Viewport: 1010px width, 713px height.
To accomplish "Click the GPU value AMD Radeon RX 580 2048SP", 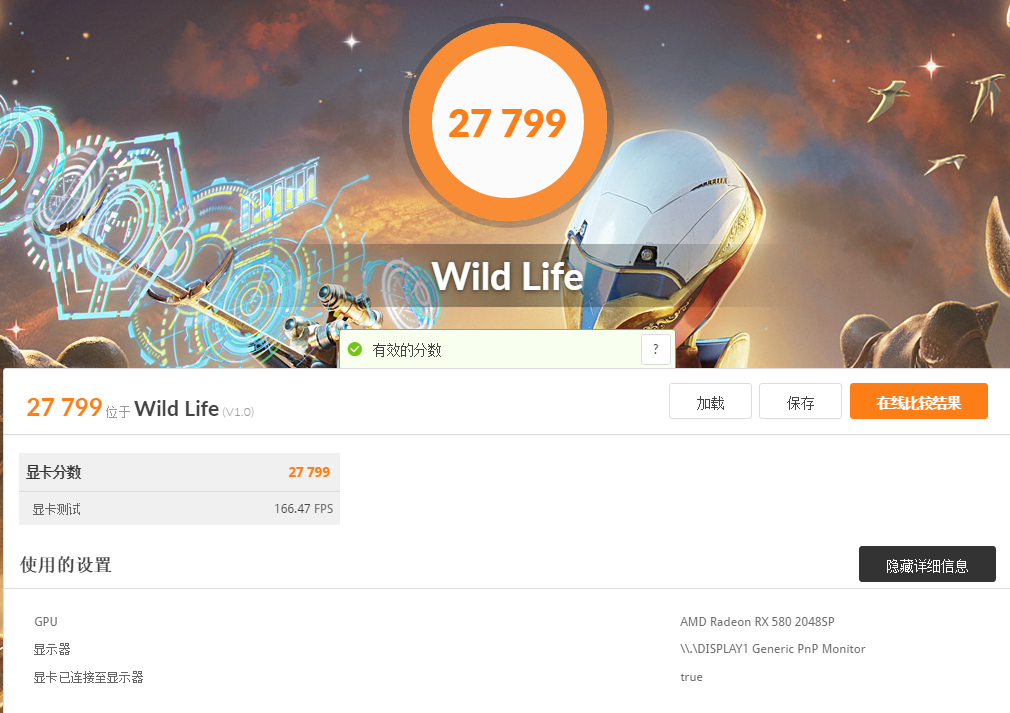I will (x=758, y=622).
